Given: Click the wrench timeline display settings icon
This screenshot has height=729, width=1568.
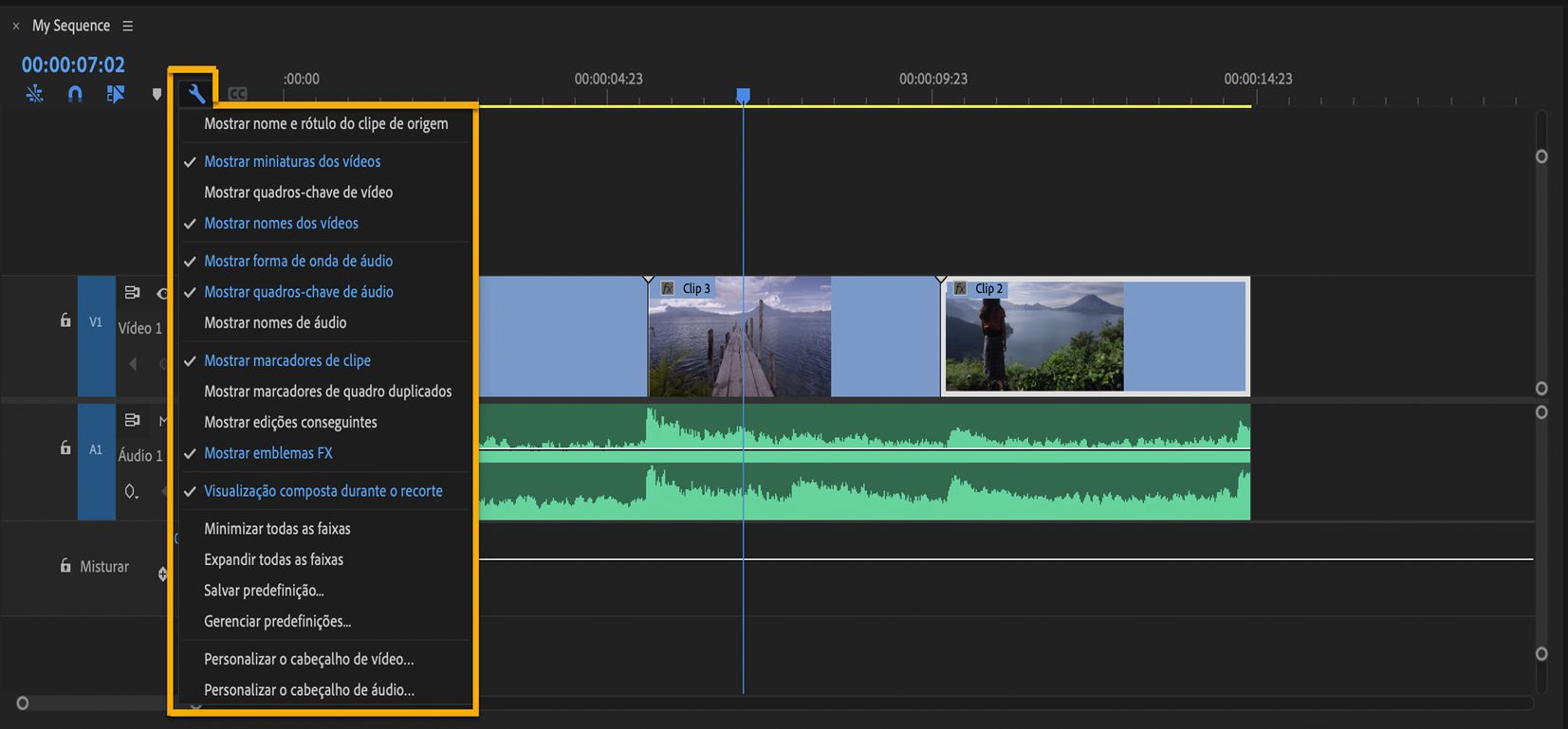Looking at the screenshot, I should pos(196,93).
